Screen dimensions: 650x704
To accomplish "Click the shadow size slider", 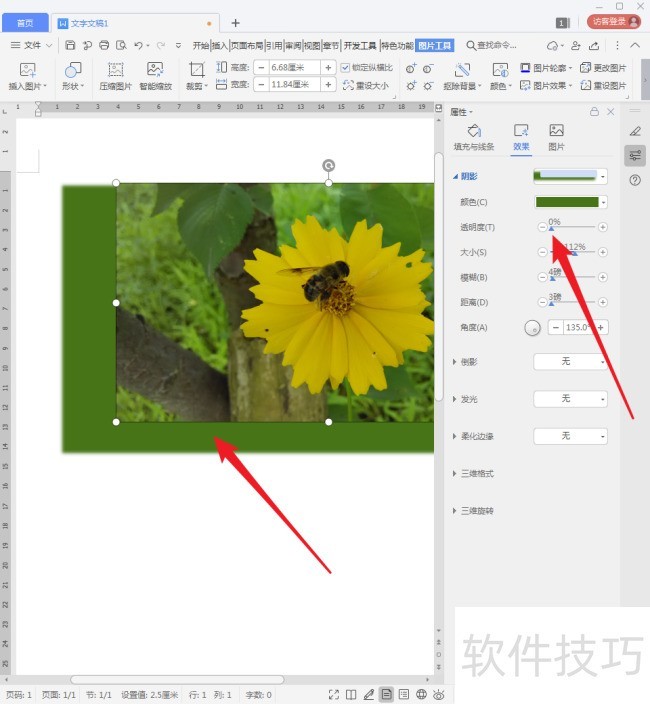I will point(572,252).
